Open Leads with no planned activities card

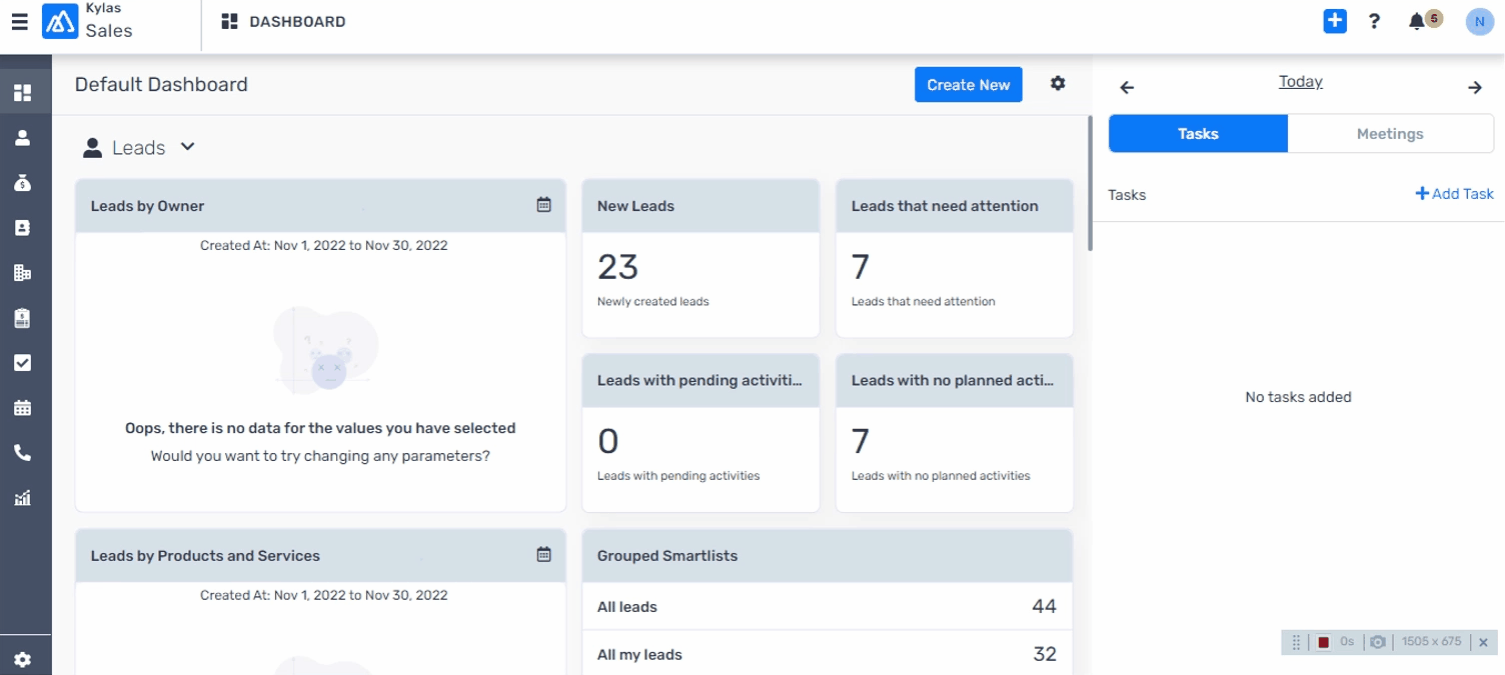pos(955,433)
